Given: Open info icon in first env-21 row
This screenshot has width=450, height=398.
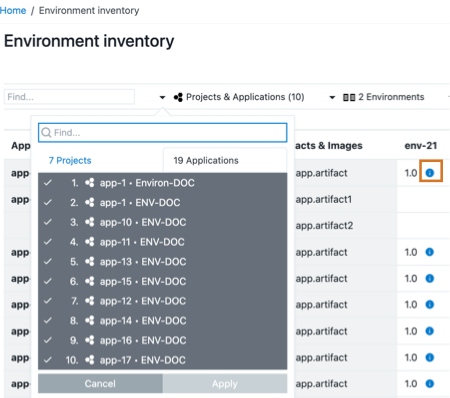Looking at the screenshot, I should click(430, 173).
